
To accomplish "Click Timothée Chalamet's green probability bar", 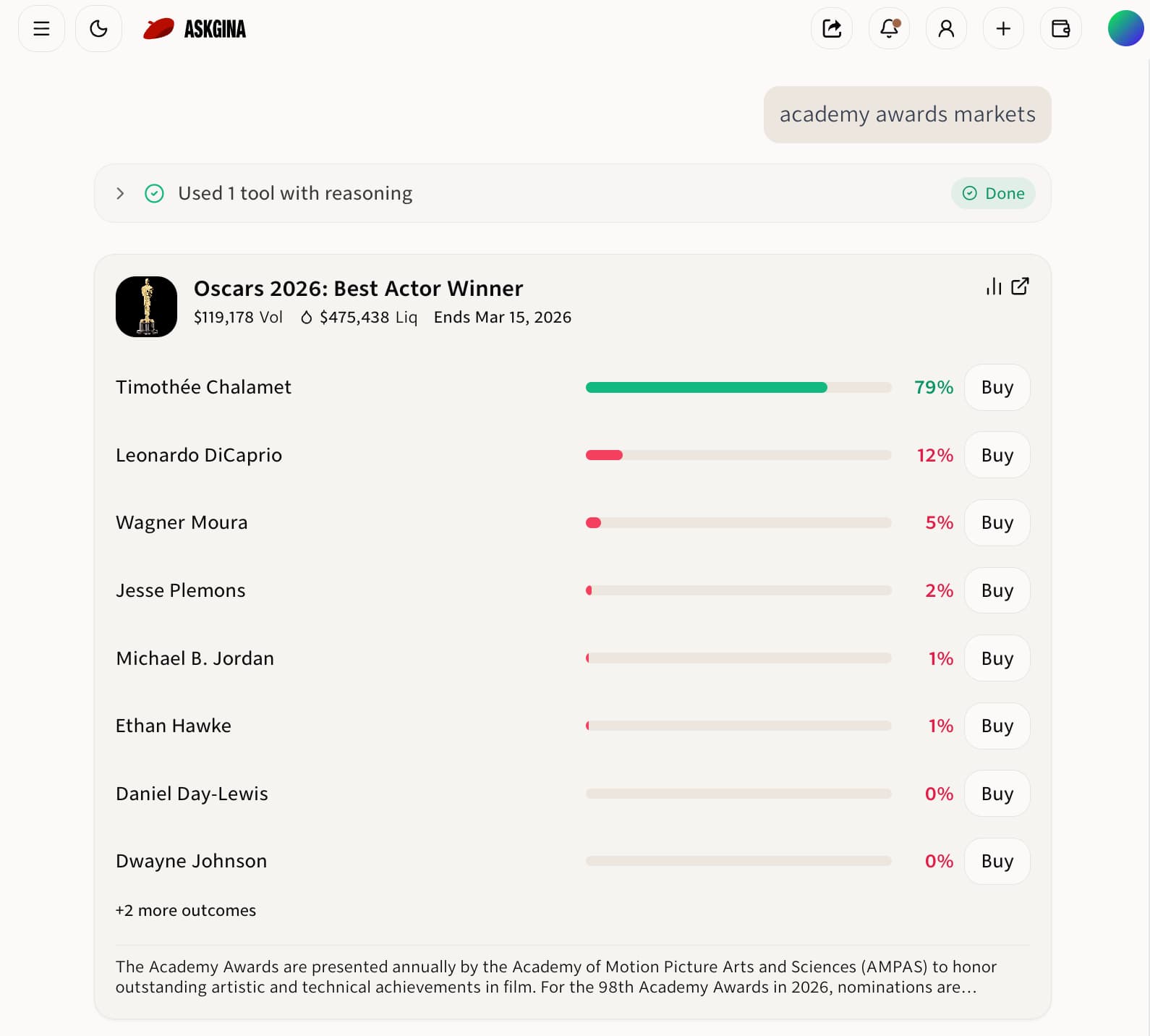I will point(706,388).
